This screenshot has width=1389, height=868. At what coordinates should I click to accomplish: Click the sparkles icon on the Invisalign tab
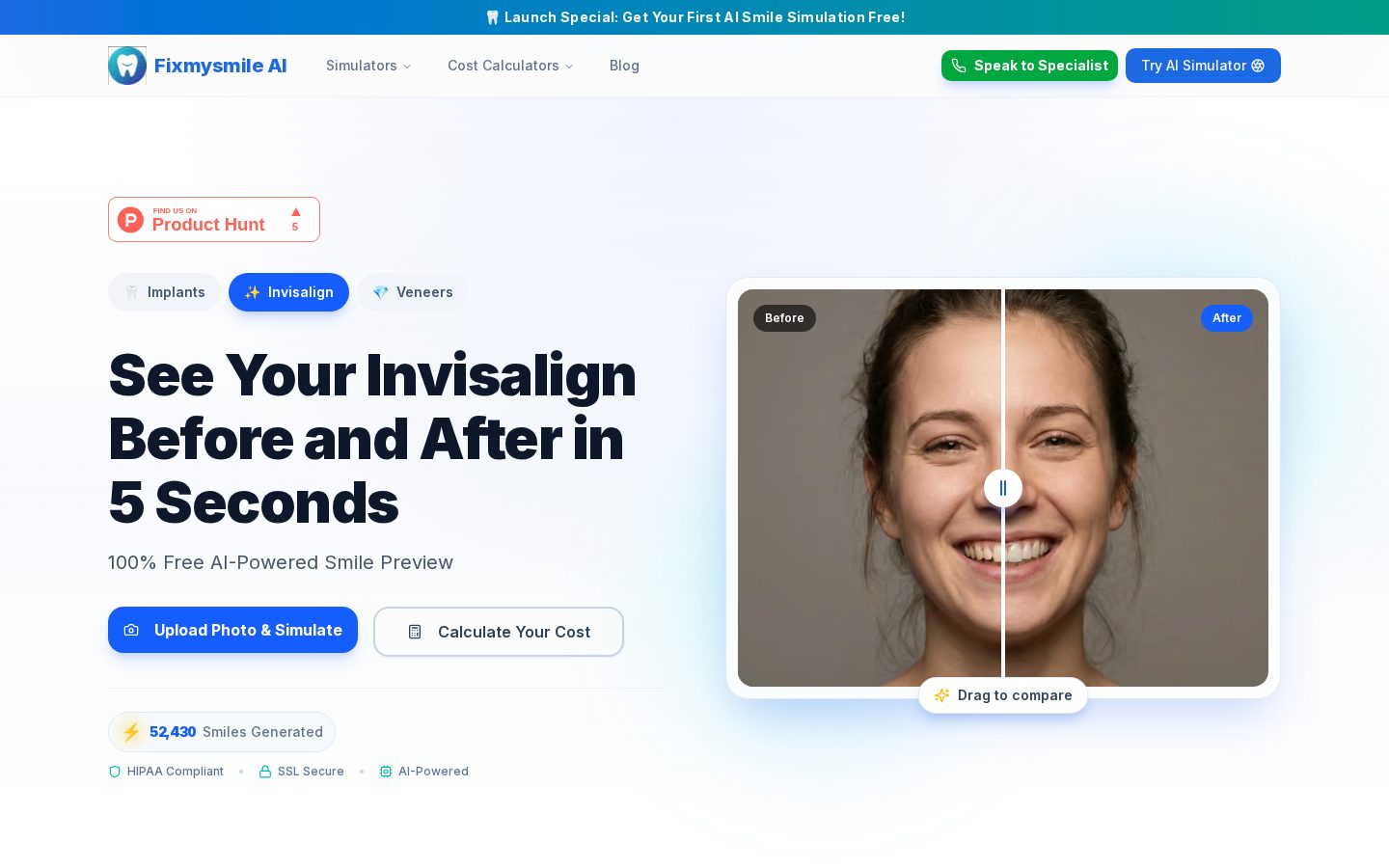[252, 292]
